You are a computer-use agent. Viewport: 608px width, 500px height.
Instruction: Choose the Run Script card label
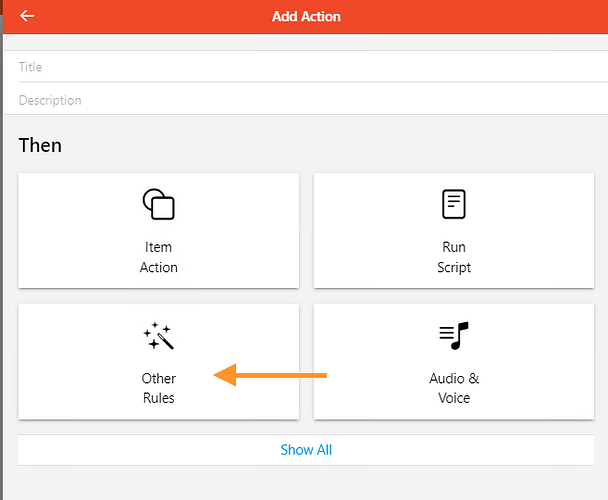[454, 257]
